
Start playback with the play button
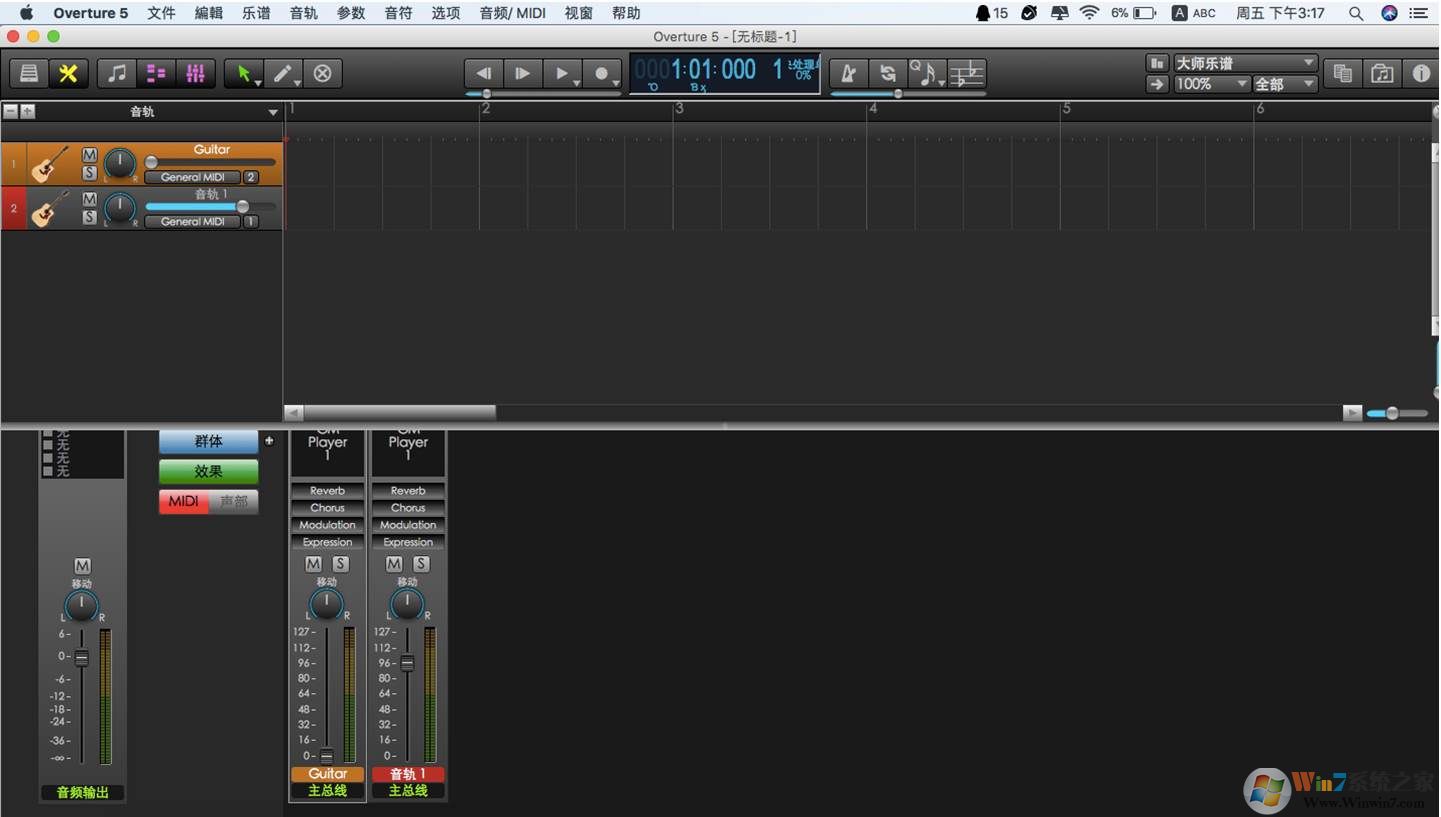point(563,73)
